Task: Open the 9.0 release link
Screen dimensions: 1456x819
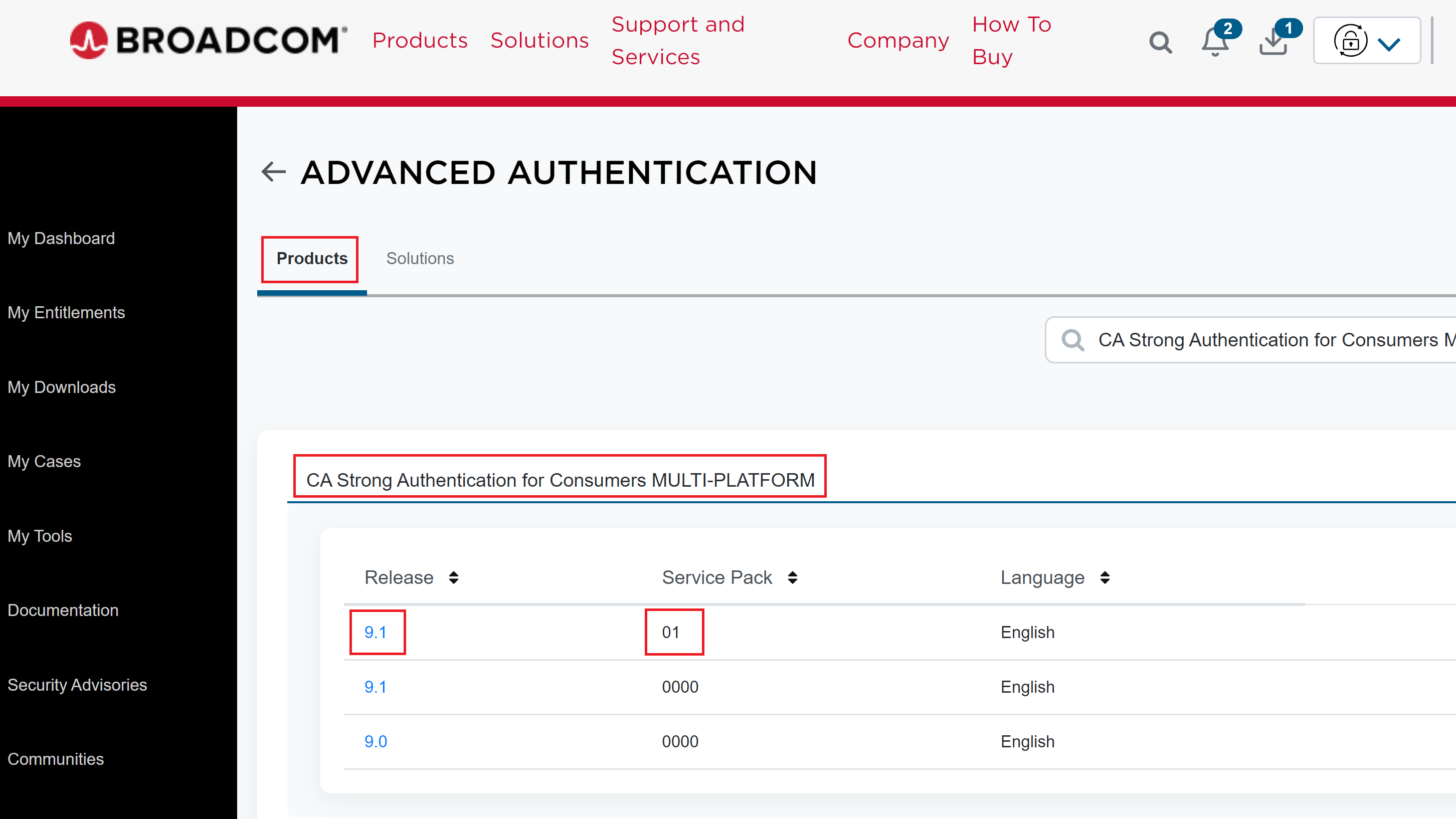Action: click(x=376, y=741)
